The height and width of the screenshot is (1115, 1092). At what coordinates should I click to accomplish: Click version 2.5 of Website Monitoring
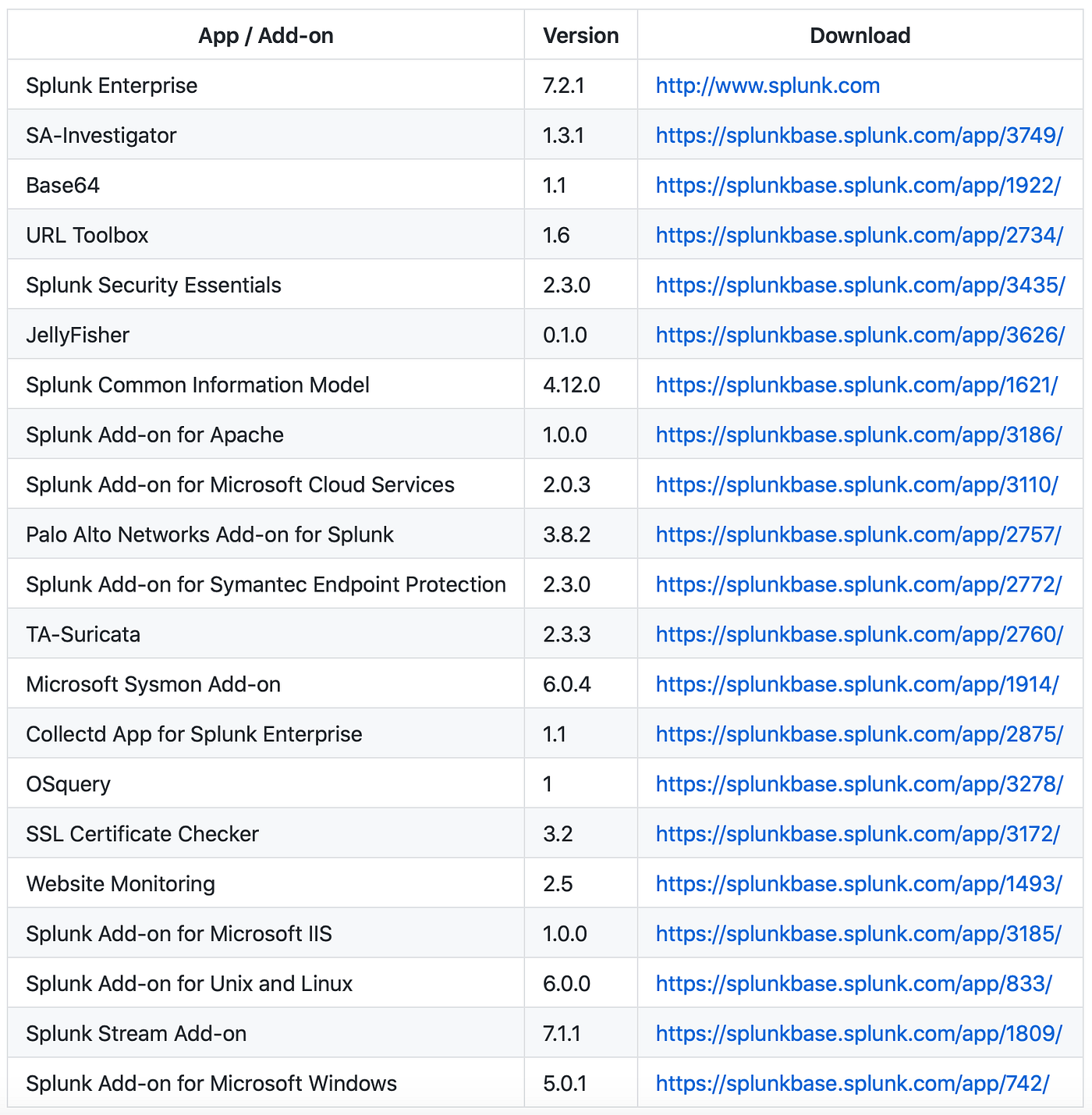tap(558, 884)
